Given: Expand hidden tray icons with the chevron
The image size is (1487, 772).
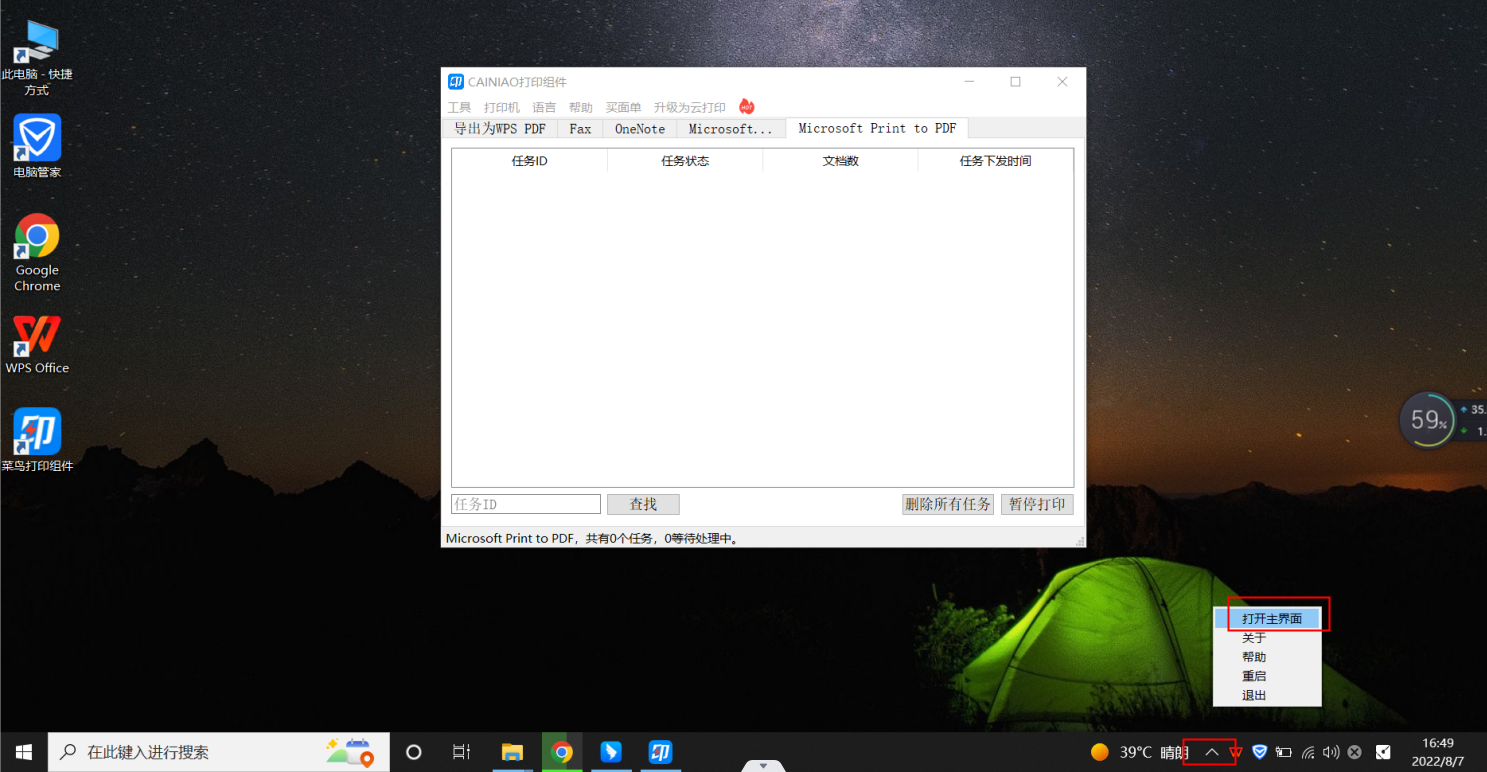Looking at the screenshot, I should pos(1211,751).
